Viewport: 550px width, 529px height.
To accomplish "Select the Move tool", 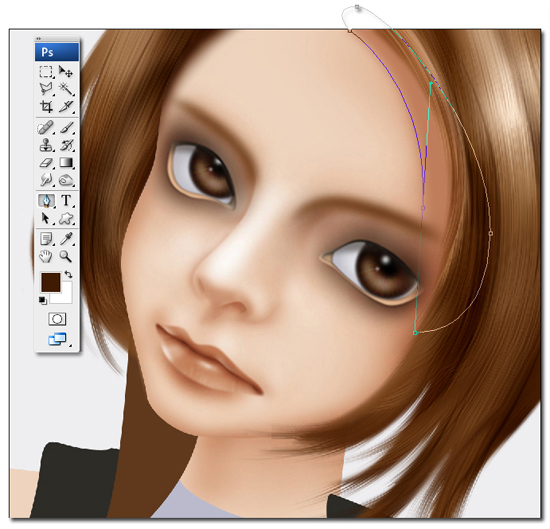I will pyautogui.click(x=66, y=72).
